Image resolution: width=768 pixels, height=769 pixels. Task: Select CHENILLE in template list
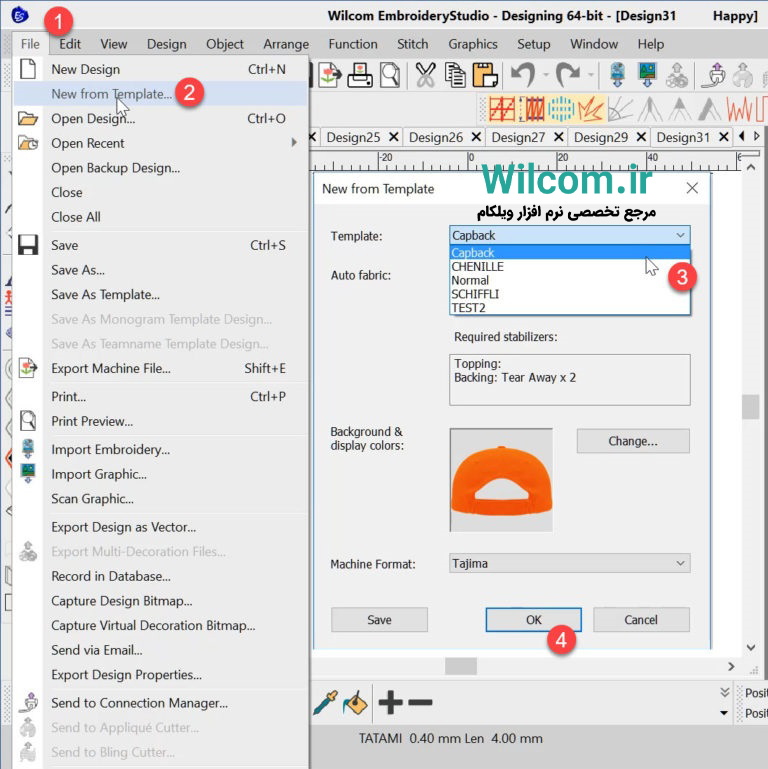tap(570, 266)
